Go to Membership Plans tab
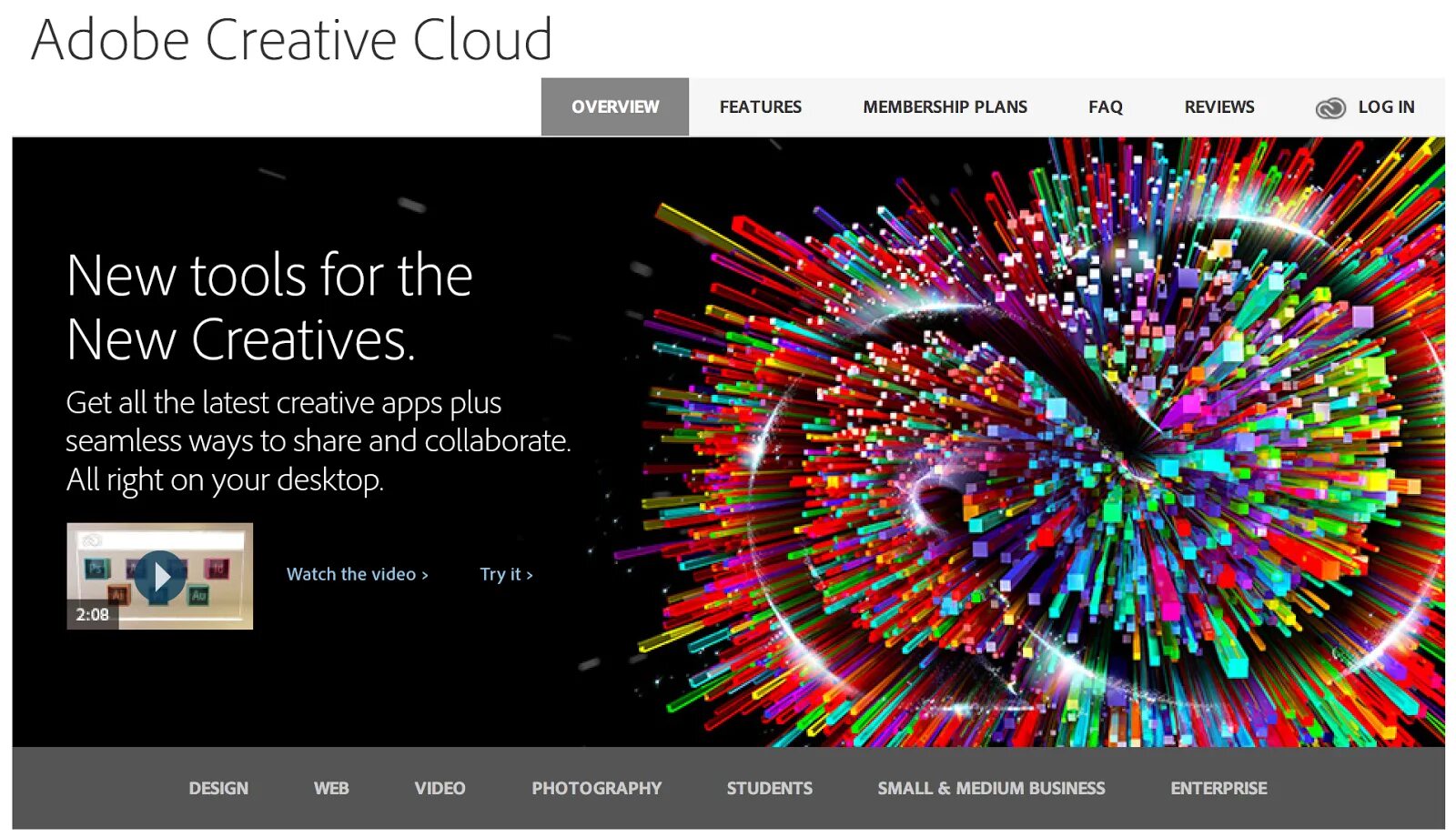Viewport: 1456px width, 837px height. [x=945, y=106]
